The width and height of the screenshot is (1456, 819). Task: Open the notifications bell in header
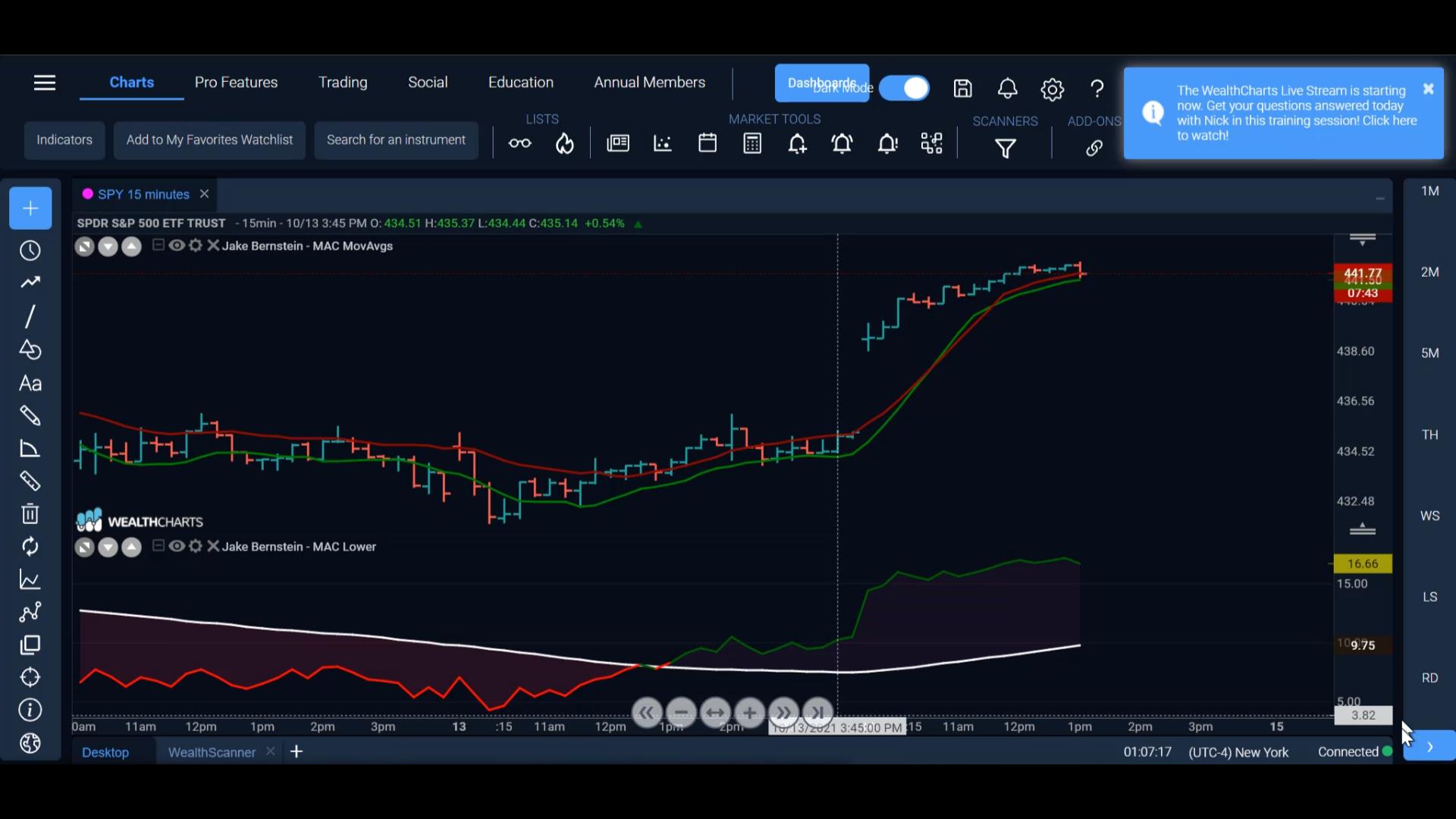[x=1008, y=89]
